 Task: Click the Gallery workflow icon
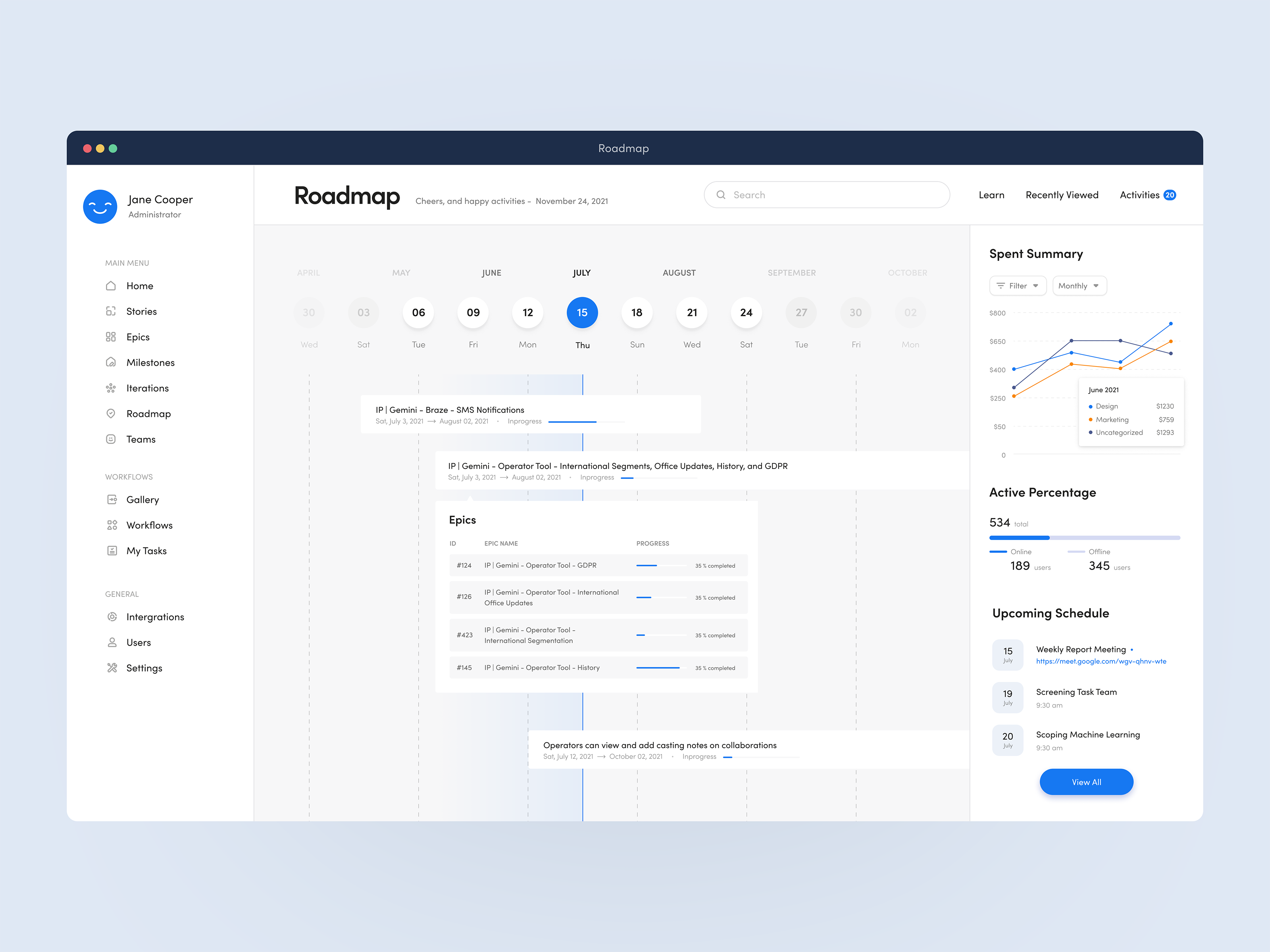112,499
